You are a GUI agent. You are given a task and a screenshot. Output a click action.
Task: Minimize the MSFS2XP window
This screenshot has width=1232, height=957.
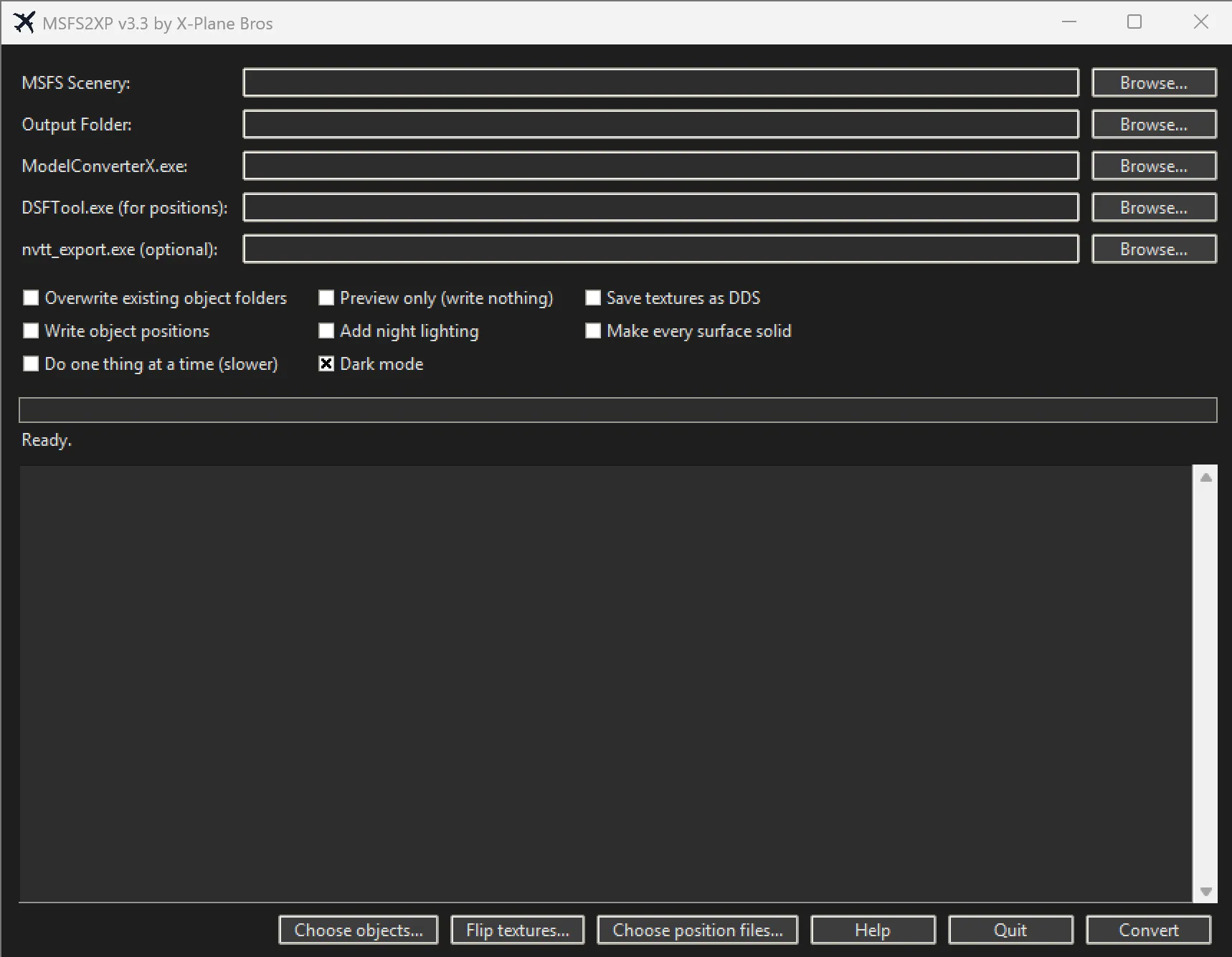1069,22
